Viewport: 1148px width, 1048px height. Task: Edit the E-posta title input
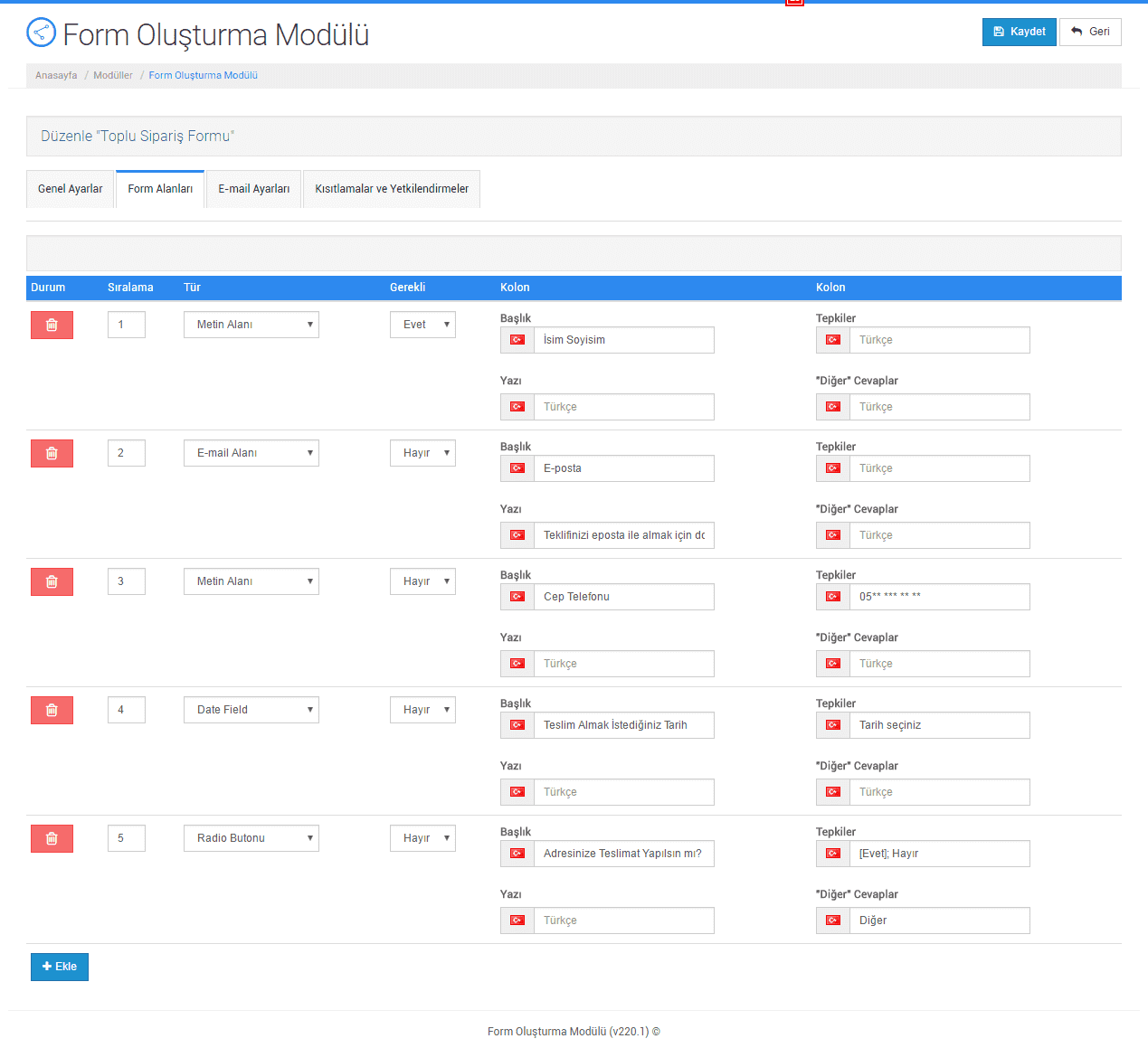click(624, 468)
